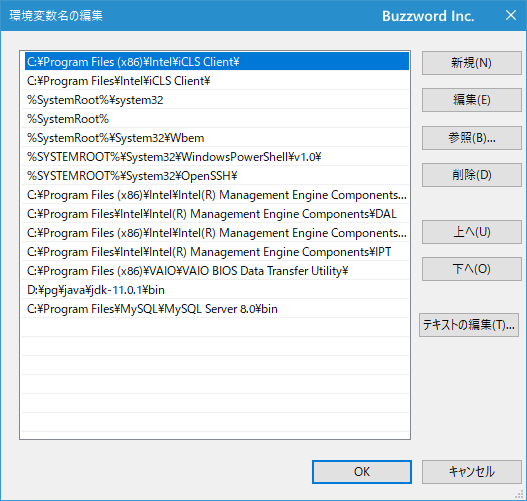Select the System32¥Wbem path entry
The image size is (527, 501).
[215, 138]
